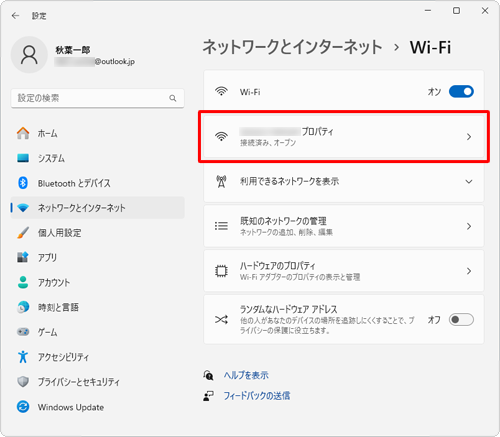Click ネットワークの追加、削除、編集 description
Viewport: 500px width, 437px height.
(286, 232)
